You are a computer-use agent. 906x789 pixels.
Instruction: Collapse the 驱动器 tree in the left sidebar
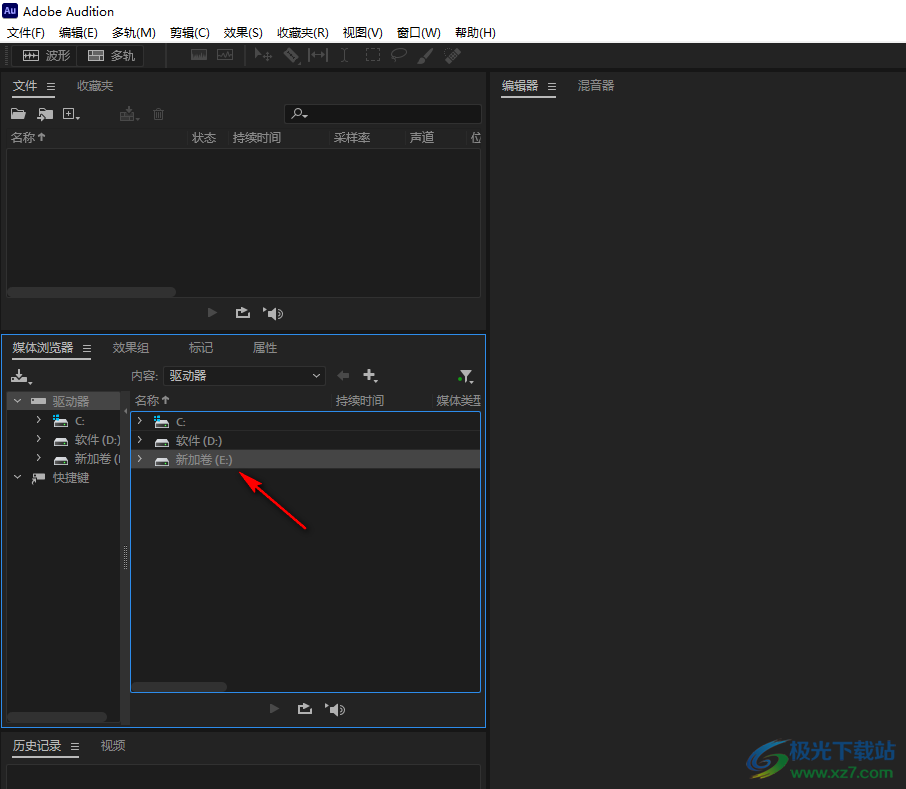tap(17, 399)
